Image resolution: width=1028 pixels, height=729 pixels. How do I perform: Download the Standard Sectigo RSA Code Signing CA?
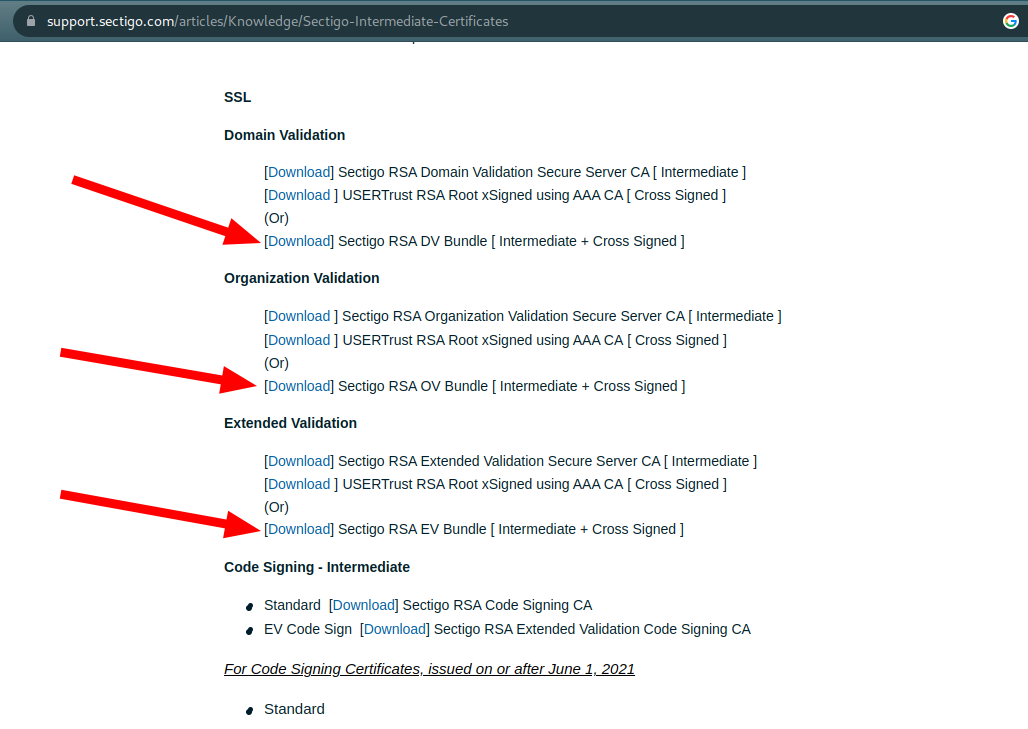362,604
